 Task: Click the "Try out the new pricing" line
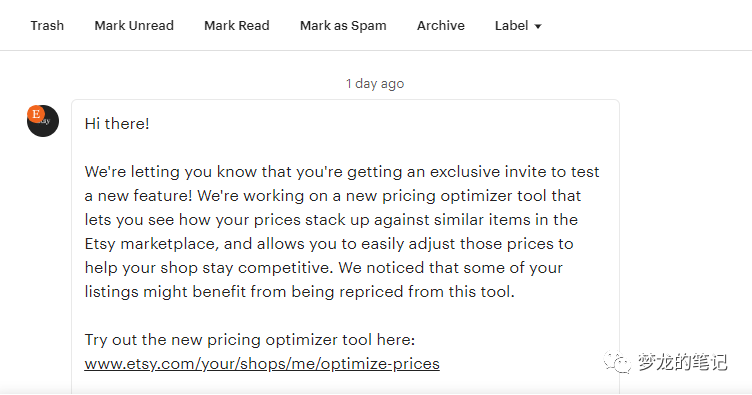coord(250,339)
